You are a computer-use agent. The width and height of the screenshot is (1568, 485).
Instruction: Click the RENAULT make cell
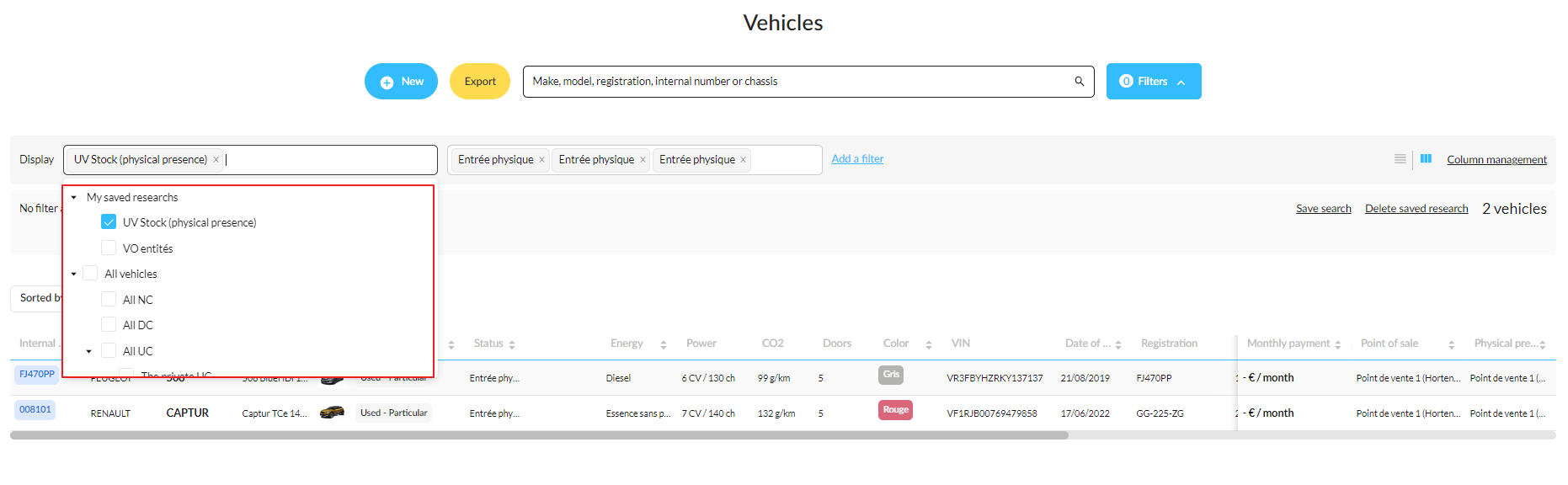pos(110,413)
